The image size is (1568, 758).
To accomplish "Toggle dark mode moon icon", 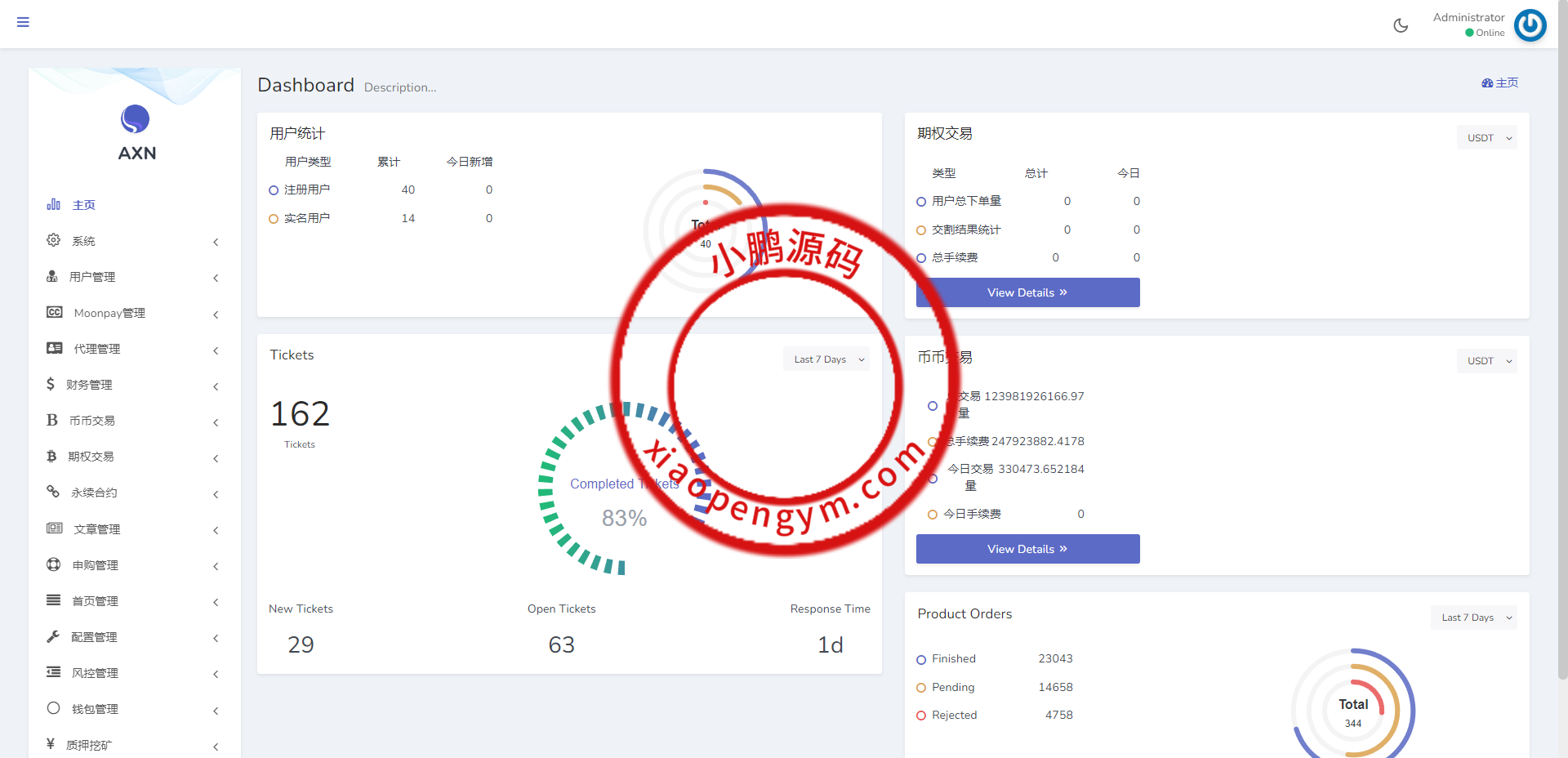I will [x=1401, y=25].
